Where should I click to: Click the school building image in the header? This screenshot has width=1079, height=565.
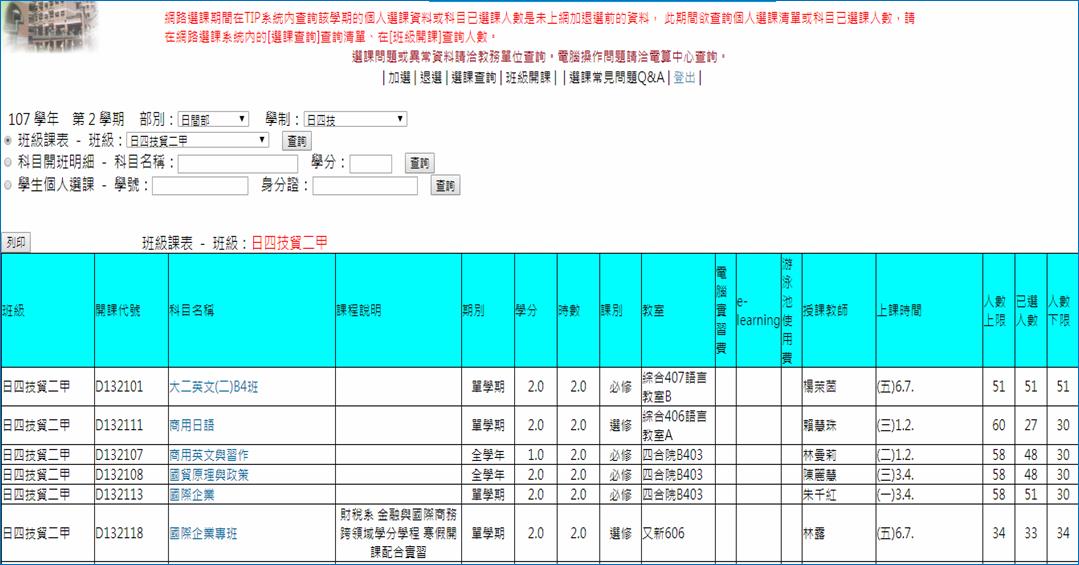pyautogui.click(x=50, y=26)
